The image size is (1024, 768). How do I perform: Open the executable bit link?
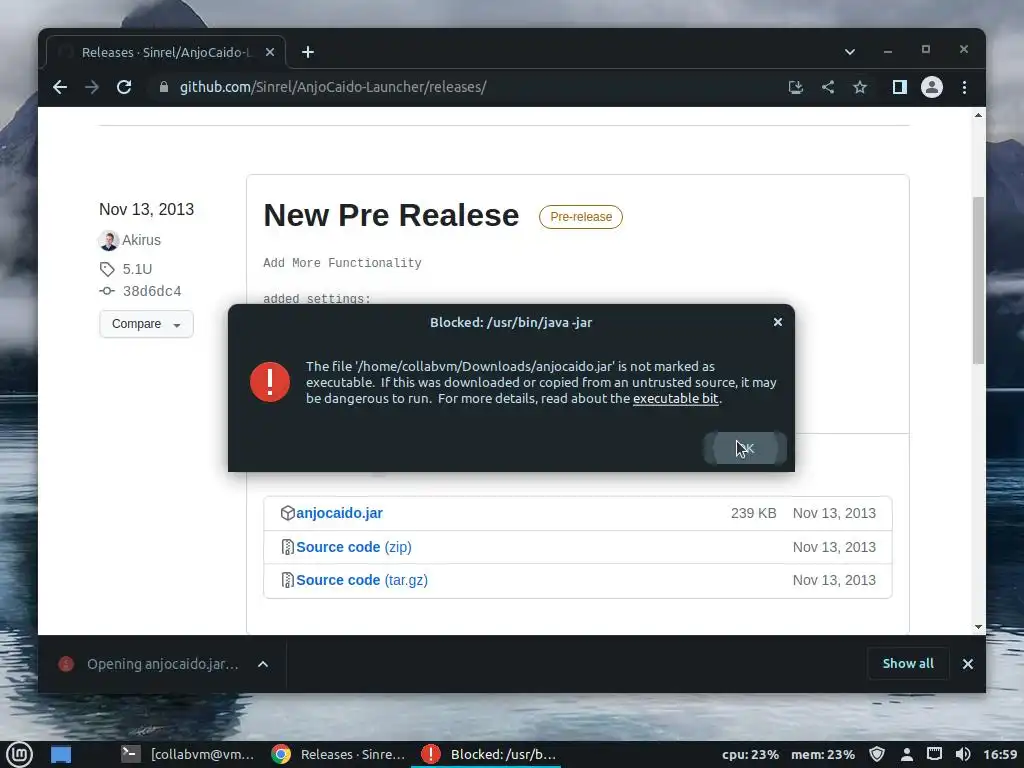pos(676,398)
